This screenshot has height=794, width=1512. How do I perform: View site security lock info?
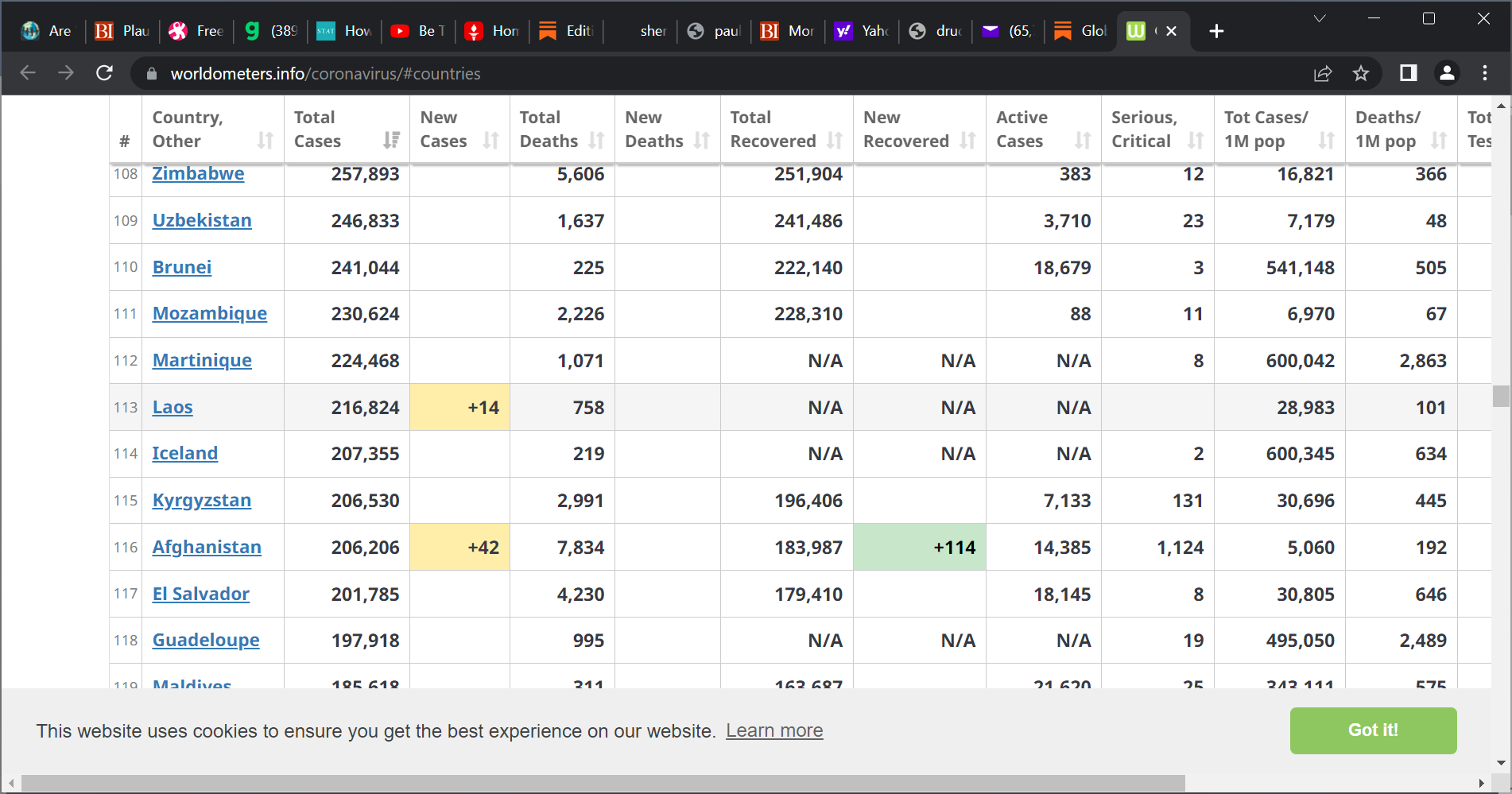point(152,74)
